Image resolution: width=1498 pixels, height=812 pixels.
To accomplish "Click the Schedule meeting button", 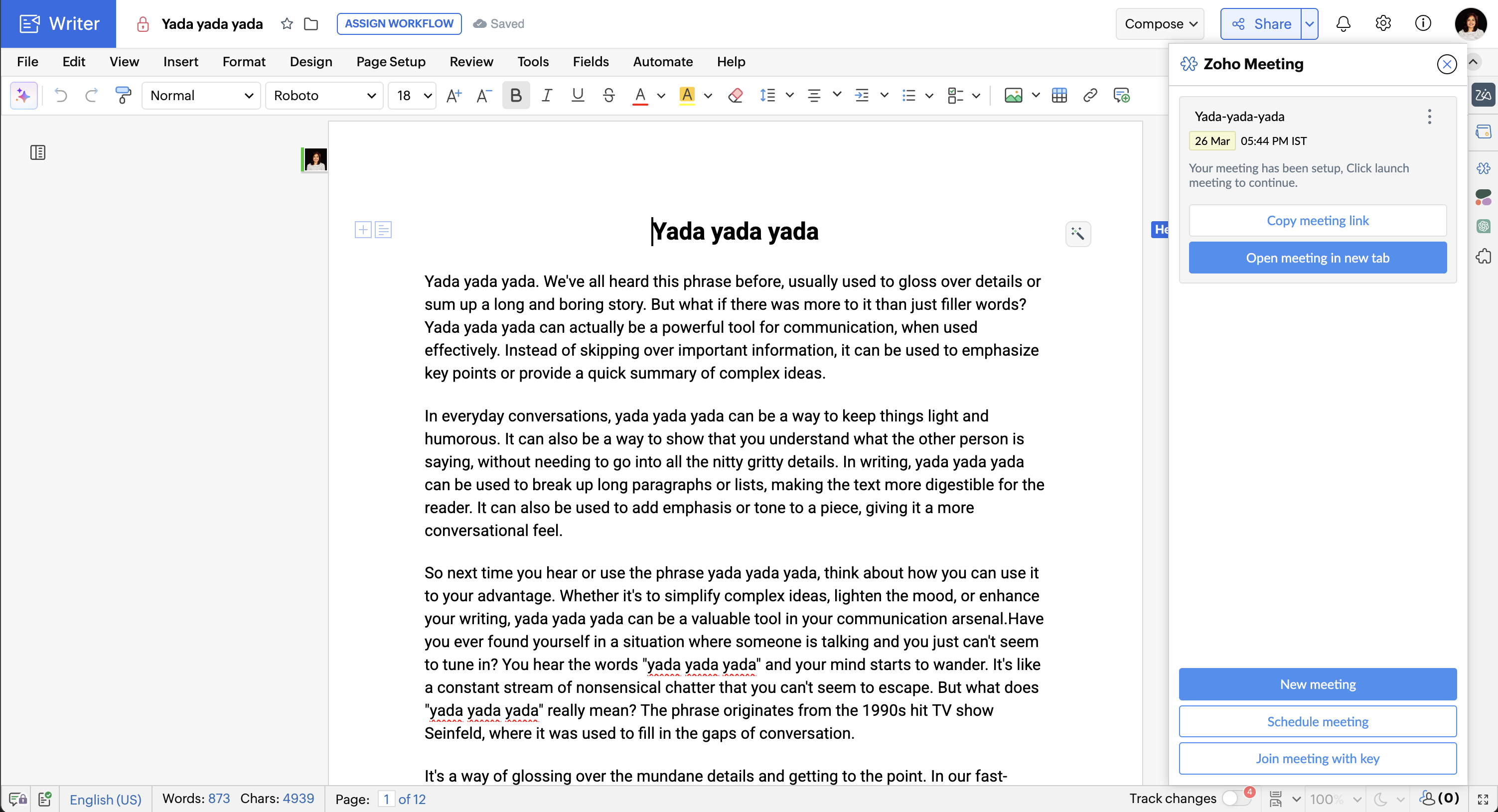I will pos(1317,721).
